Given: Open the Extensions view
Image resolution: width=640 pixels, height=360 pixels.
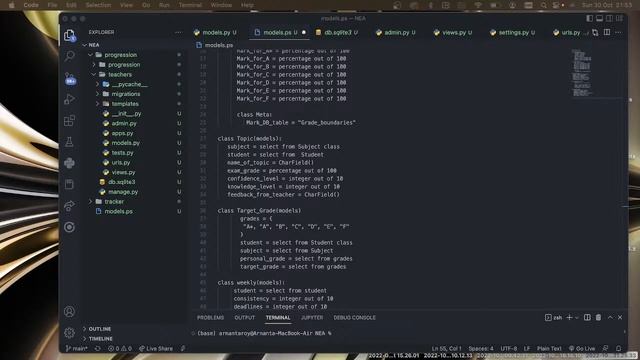Looking at the screenshot, I should pos(69,120).
